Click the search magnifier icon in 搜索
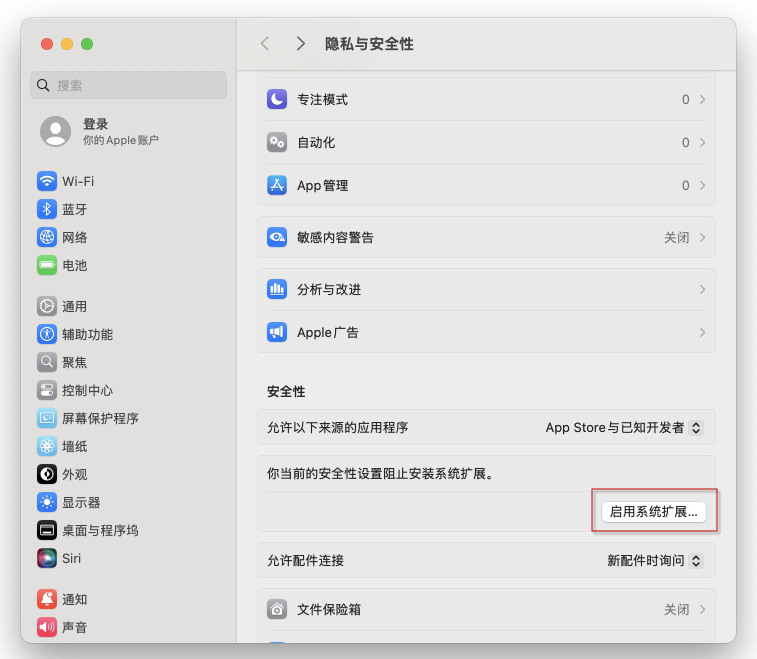 point(43,85)
